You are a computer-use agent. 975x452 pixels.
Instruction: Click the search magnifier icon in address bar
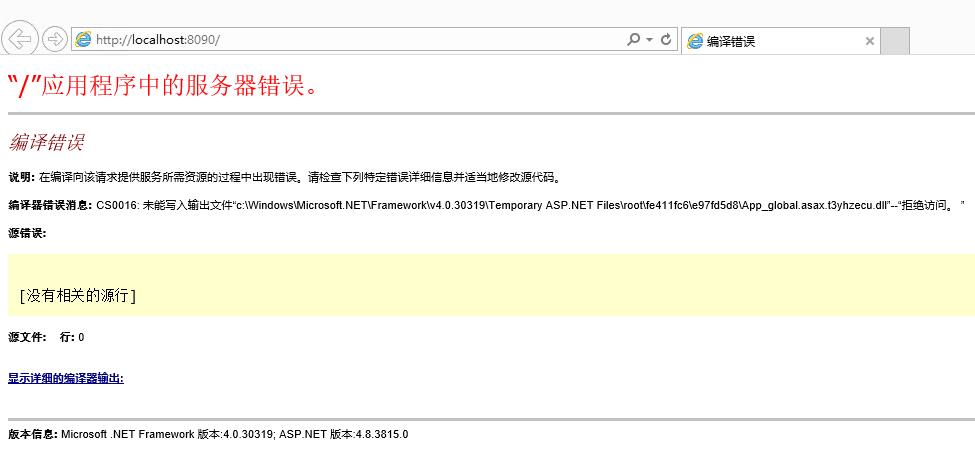click(x=633, y=40)
